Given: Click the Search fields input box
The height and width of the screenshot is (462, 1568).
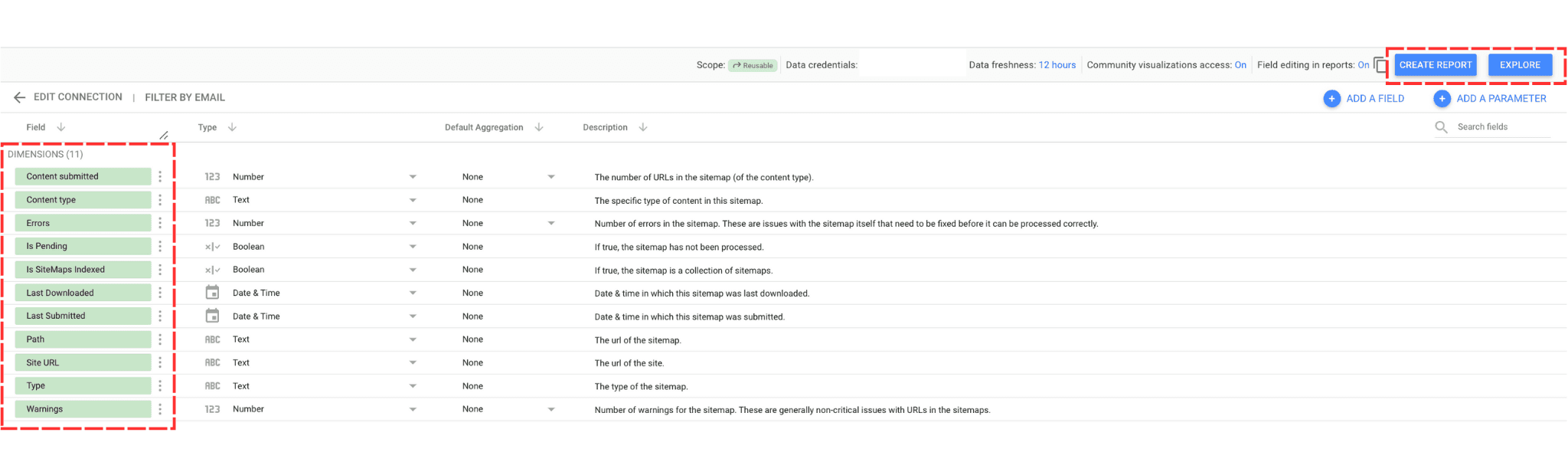Looking at the screenshot, I should pos(1501,127).
